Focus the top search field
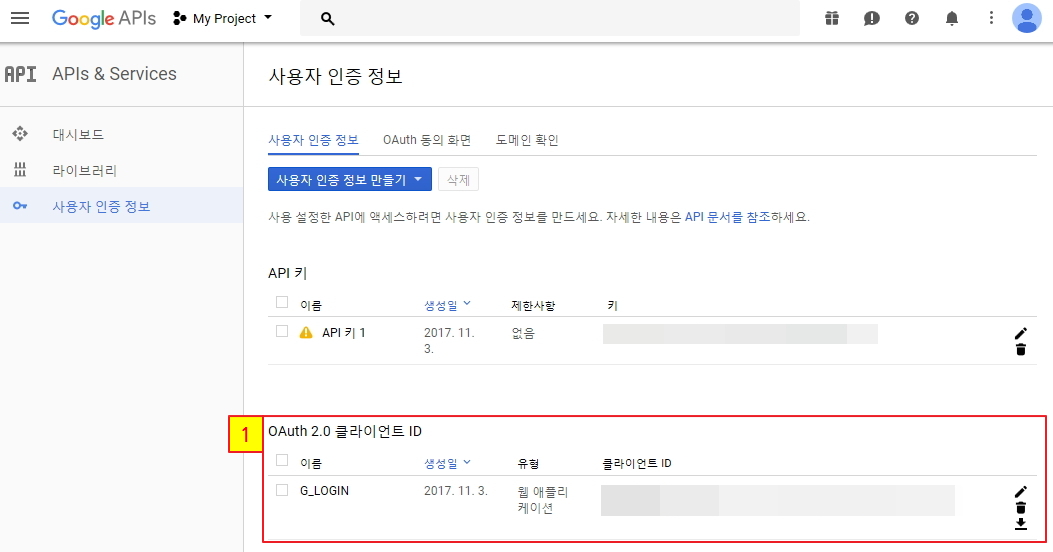 (x=549, y=18)
